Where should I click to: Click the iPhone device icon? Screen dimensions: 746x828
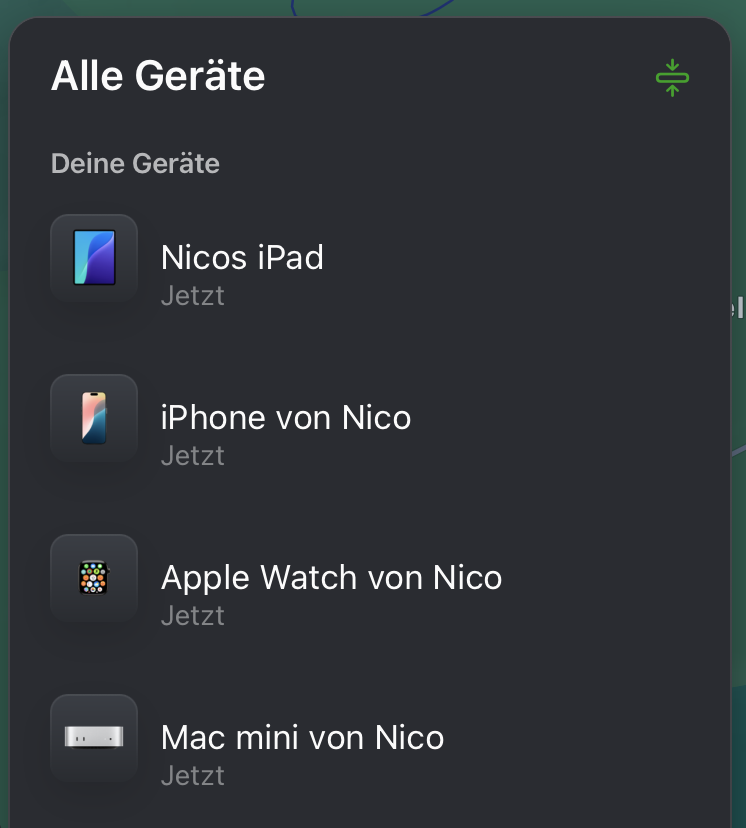click(94, 418)
